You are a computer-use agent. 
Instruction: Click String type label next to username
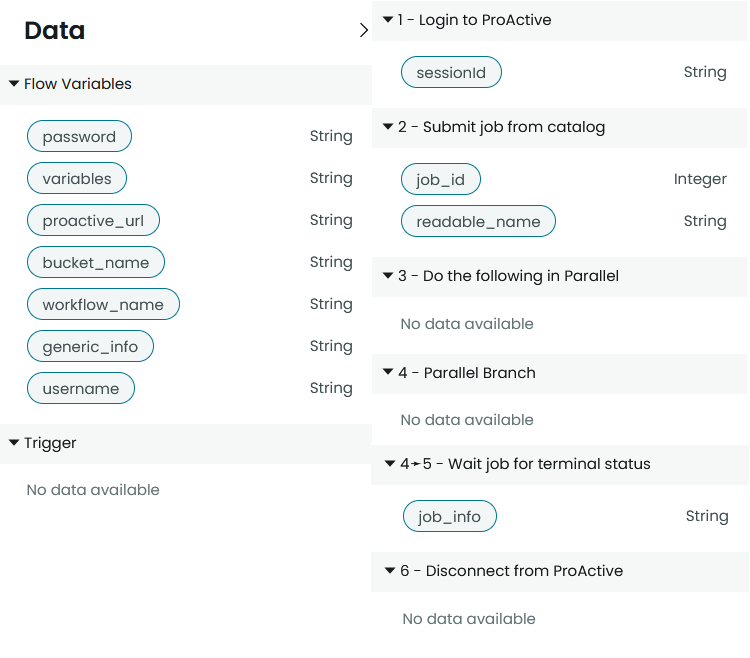coord(331,388)
